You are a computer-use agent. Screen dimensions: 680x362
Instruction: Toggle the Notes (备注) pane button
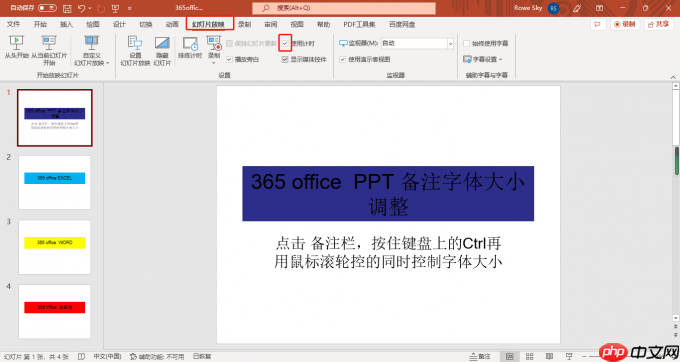481,356
